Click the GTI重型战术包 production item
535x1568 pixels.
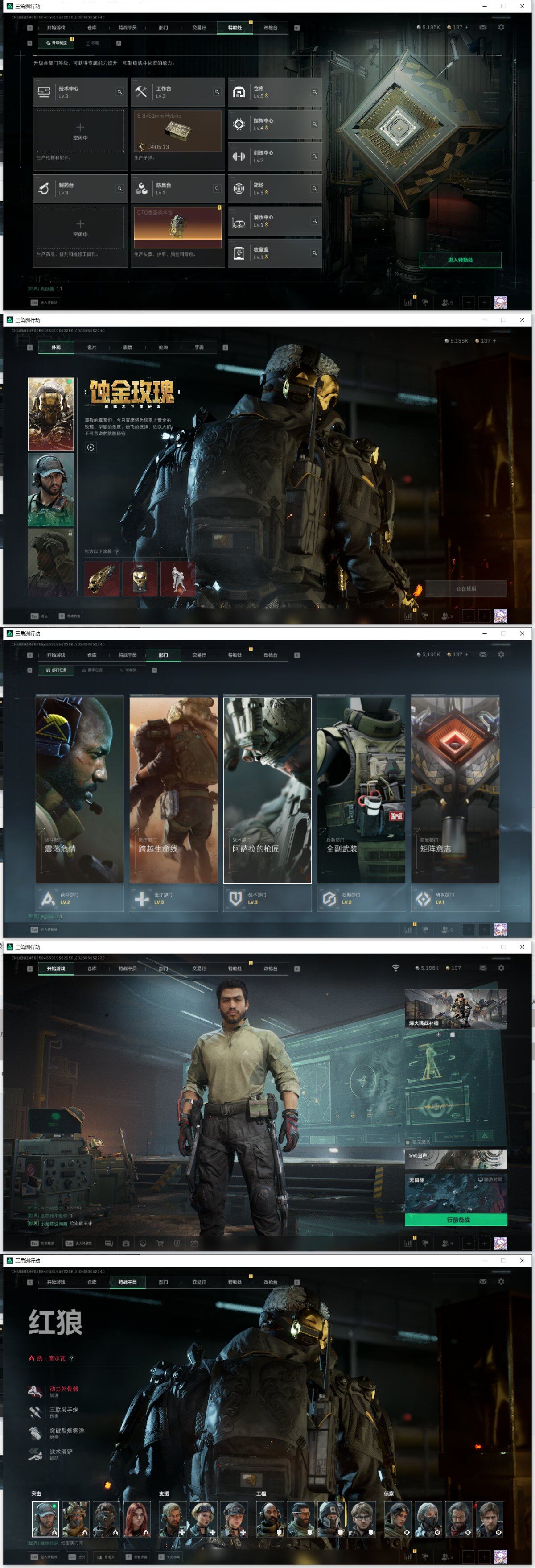178,228
